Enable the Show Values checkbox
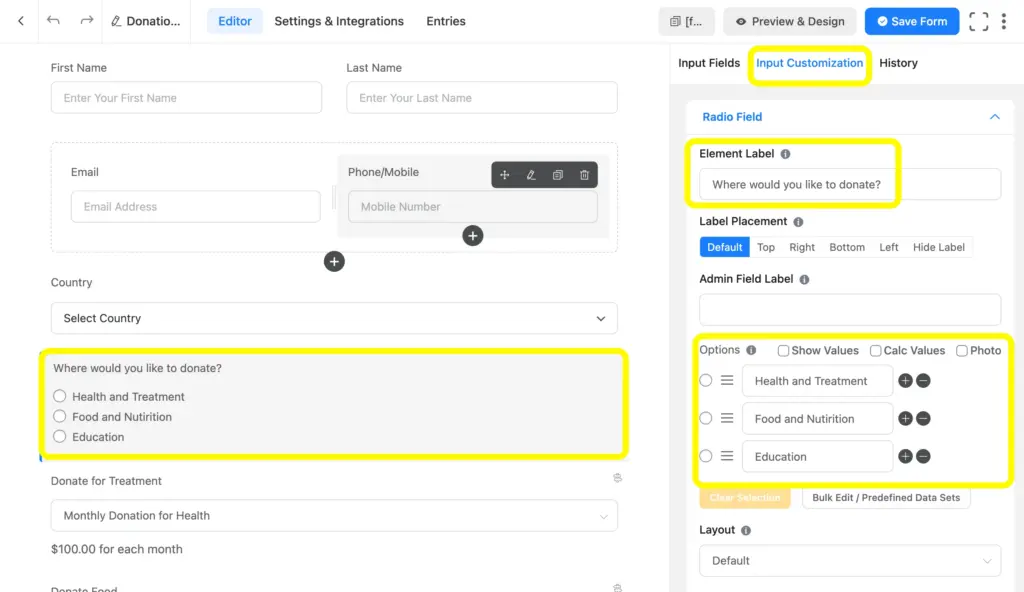 783,350
